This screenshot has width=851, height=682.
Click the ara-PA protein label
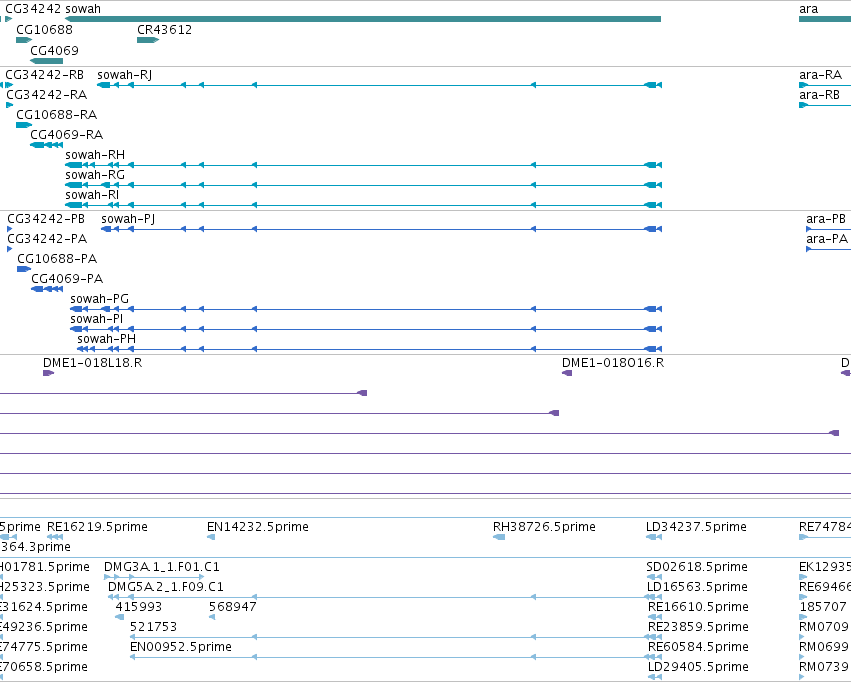827,239
